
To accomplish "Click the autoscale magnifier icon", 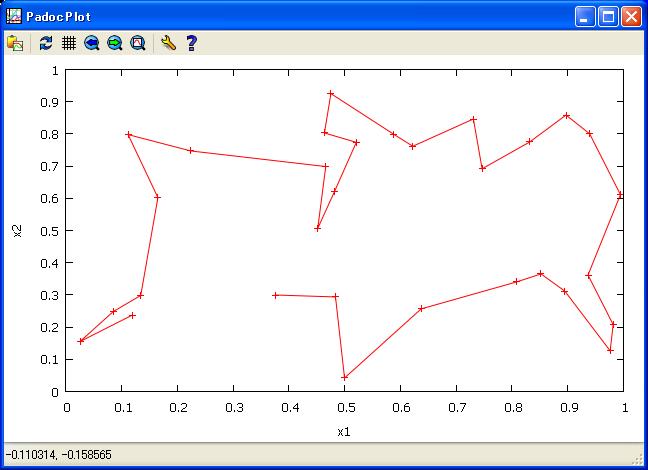I will click(x=138, y=43).
